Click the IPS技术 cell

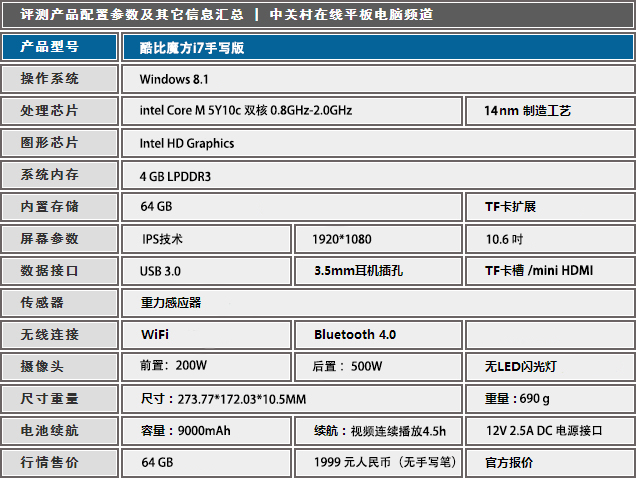[206, 239]
